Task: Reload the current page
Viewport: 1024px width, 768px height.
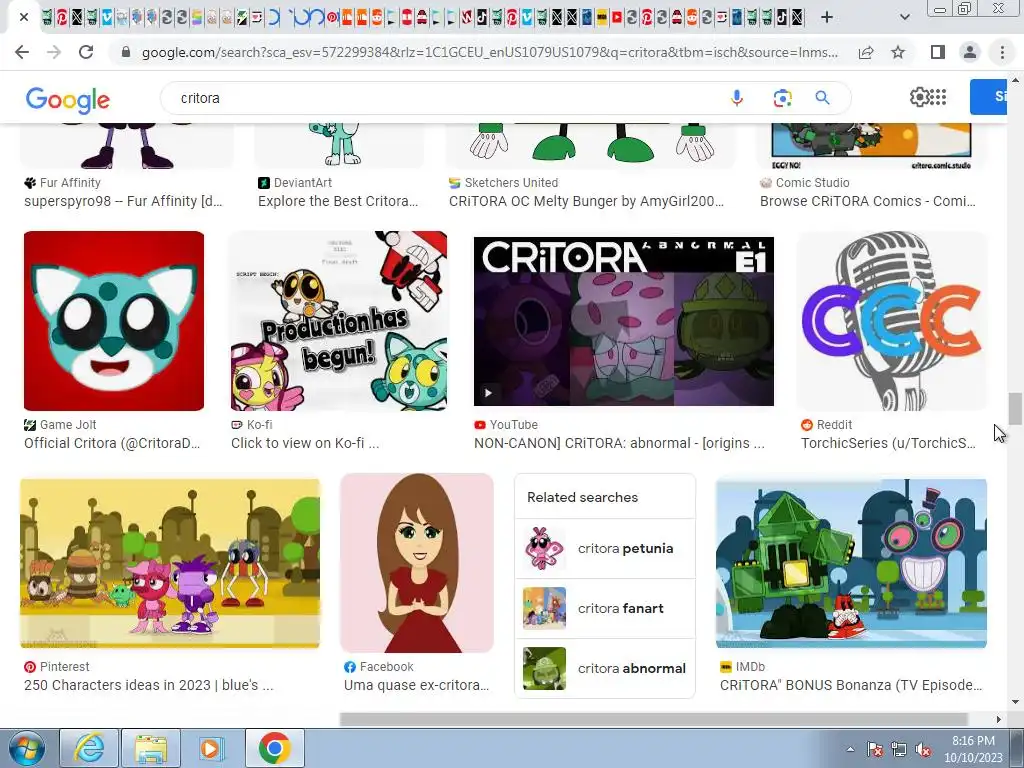Action: [x=86, y=52]
